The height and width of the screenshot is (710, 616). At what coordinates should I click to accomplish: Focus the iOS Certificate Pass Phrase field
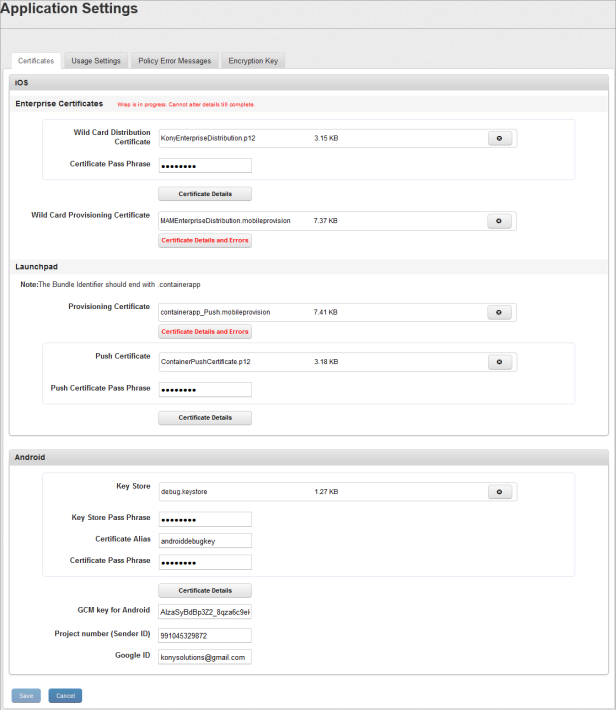click(205, 166)
